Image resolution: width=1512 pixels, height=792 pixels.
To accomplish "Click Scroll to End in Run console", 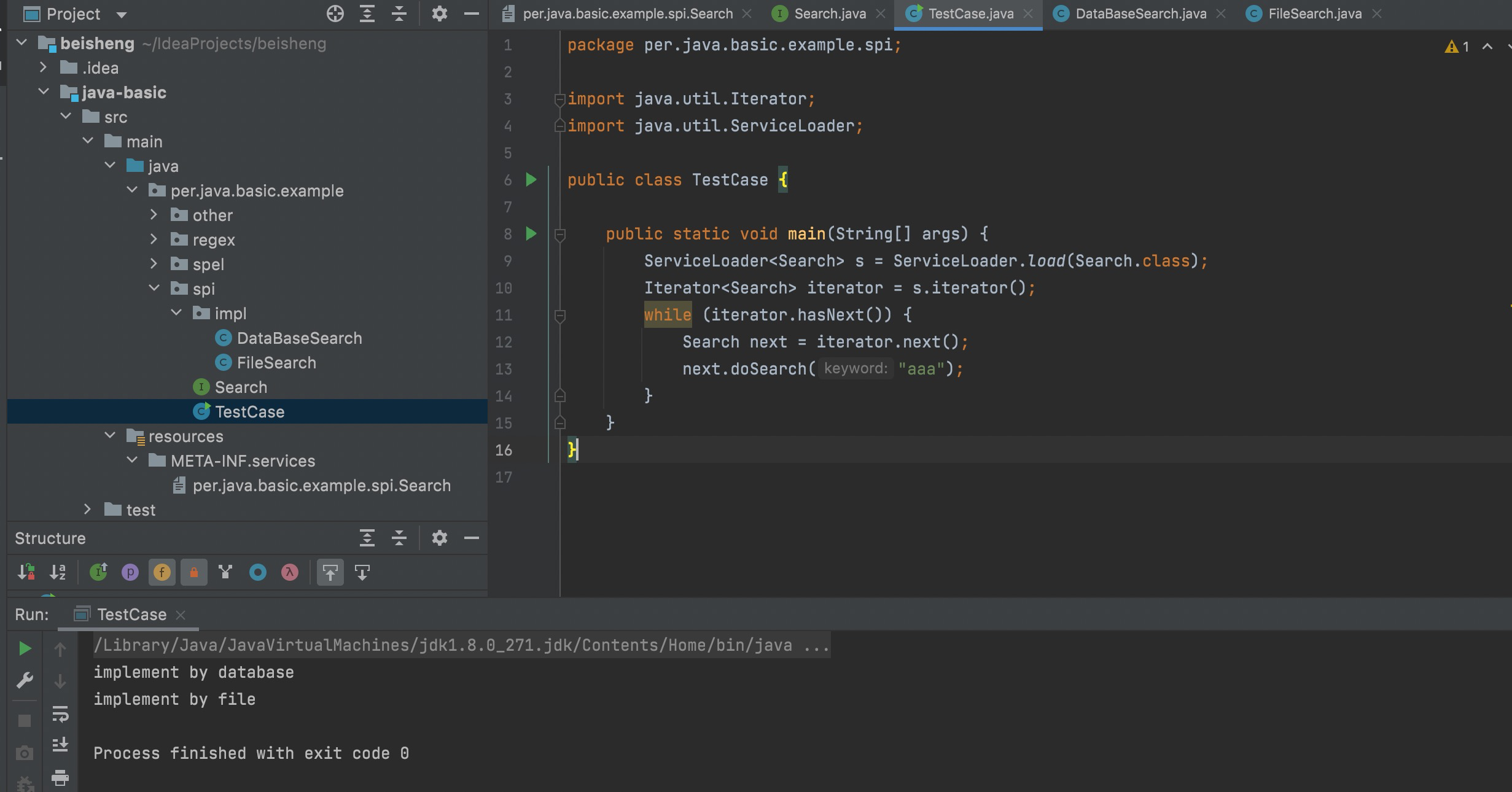I will [60, 744].
